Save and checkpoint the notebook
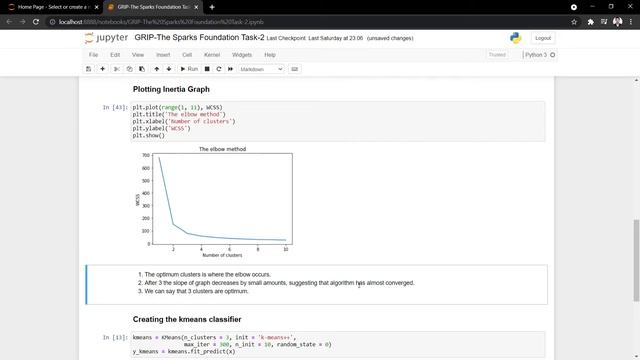Viewport: 640px width, 360px height. click(x=89, y=69)
